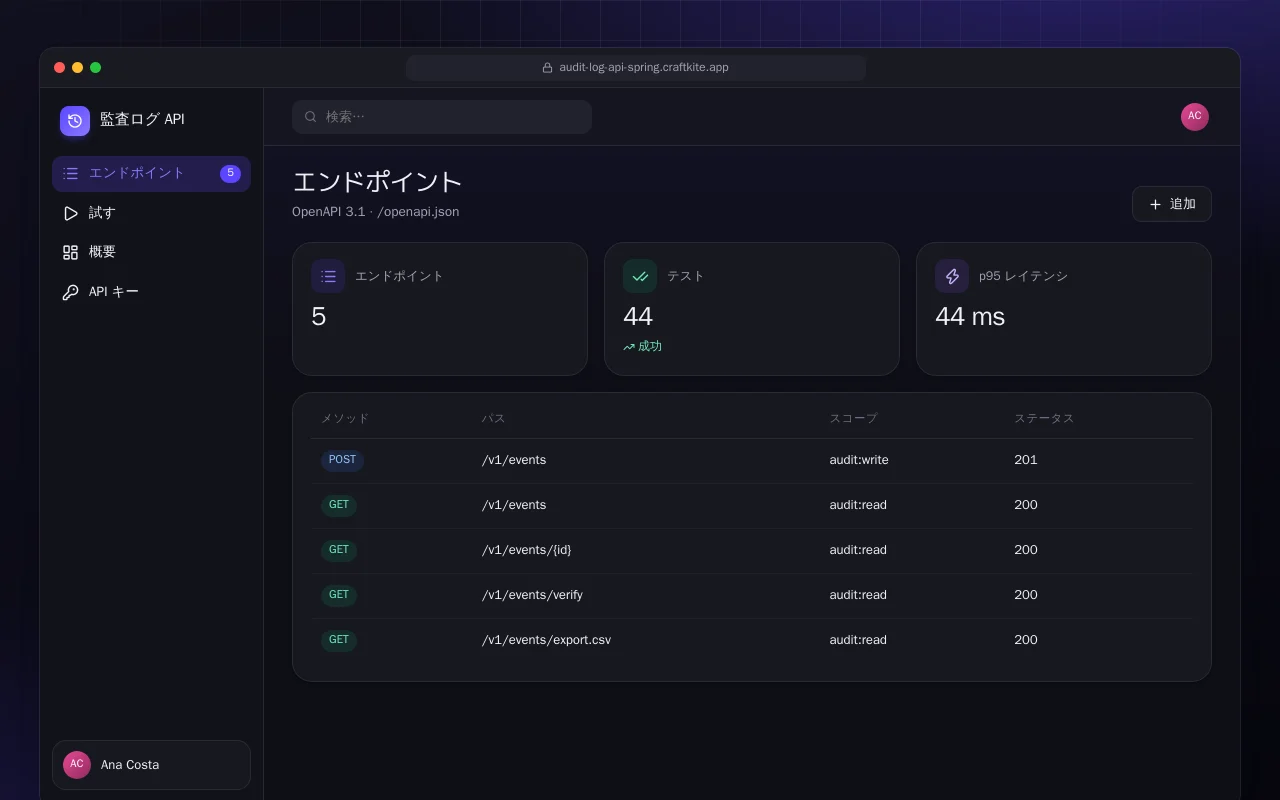Screen dimensions: 1280x800
Task: Click the plus icon on the 追加 button
Action: (1155, 204)
